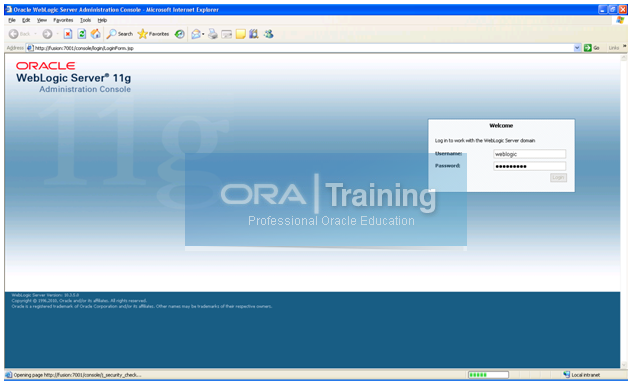Click the Back navigation button
The height and width of the screenshot is (385, 632).
(19, 34)
